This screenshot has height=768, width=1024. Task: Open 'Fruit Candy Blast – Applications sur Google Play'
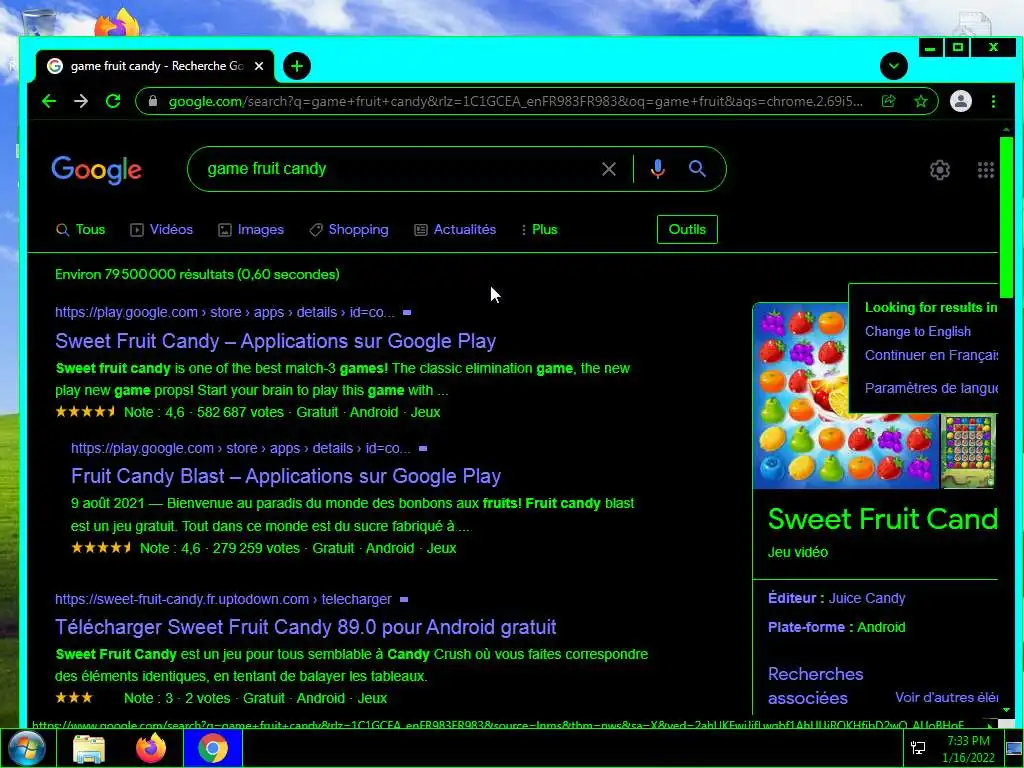click(286, 476)
